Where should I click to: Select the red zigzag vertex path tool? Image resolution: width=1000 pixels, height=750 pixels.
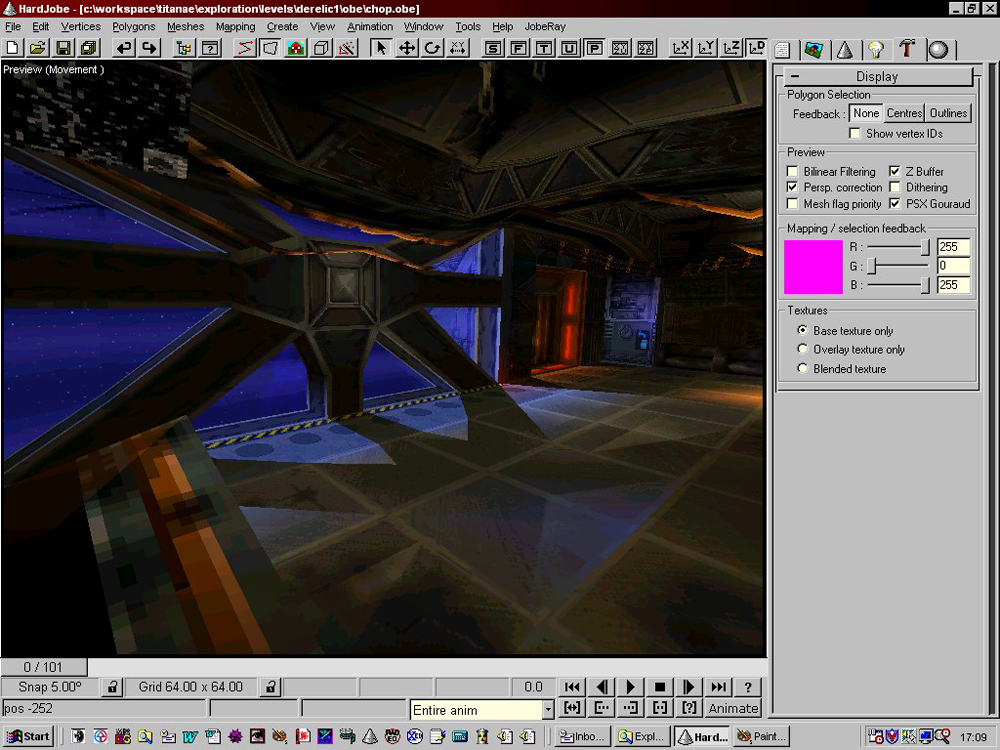pos(246,48)
